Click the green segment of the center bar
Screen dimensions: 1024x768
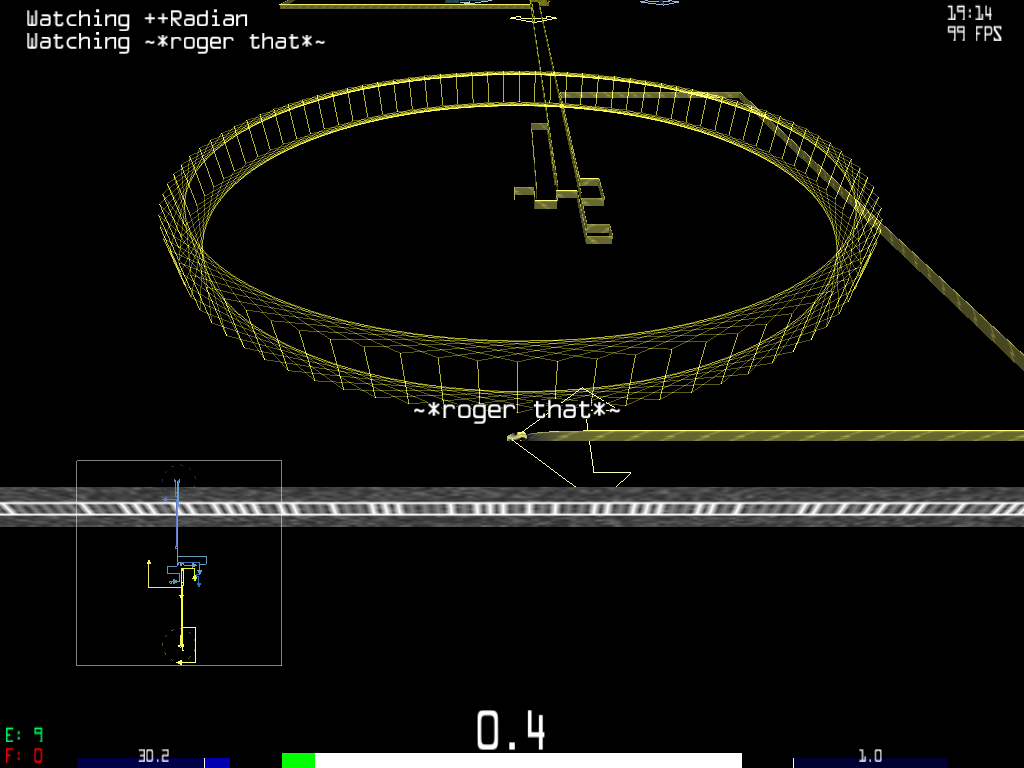point(298,761)
